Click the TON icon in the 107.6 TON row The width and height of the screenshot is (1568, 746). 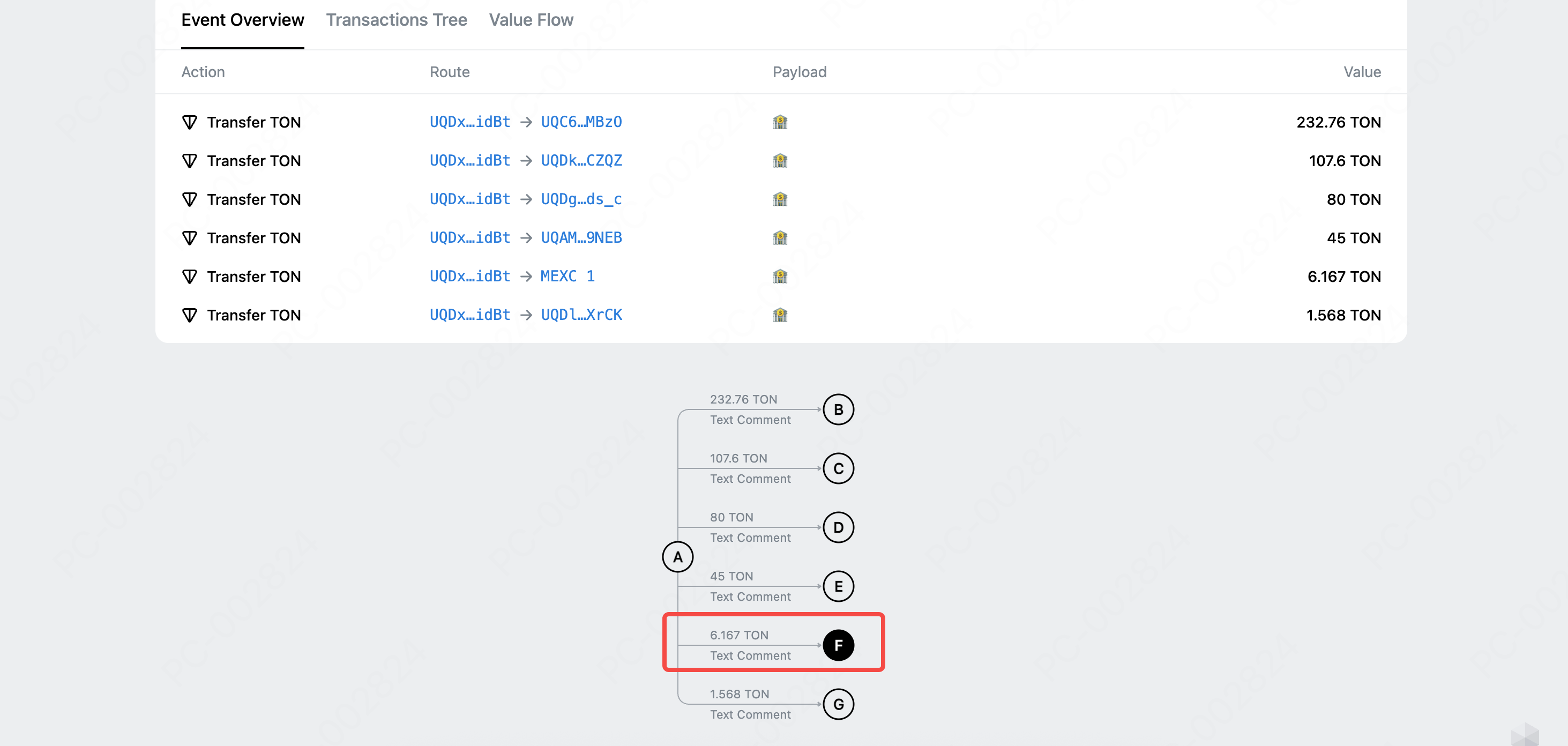coord(189,161)
